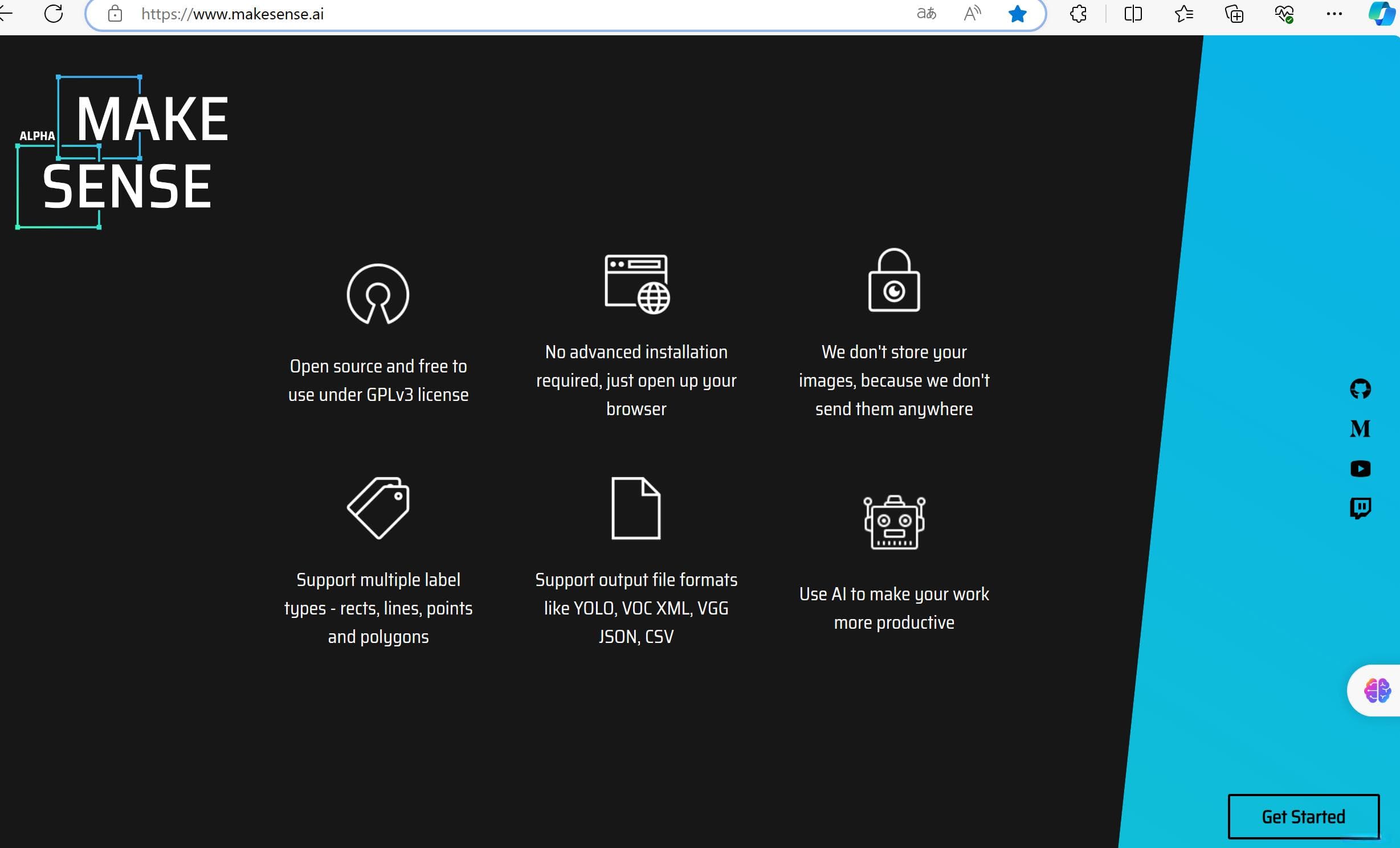Click the padlock privacy icon
The height and width of the screenshot is (848, 1400).
tap(894, 280)
